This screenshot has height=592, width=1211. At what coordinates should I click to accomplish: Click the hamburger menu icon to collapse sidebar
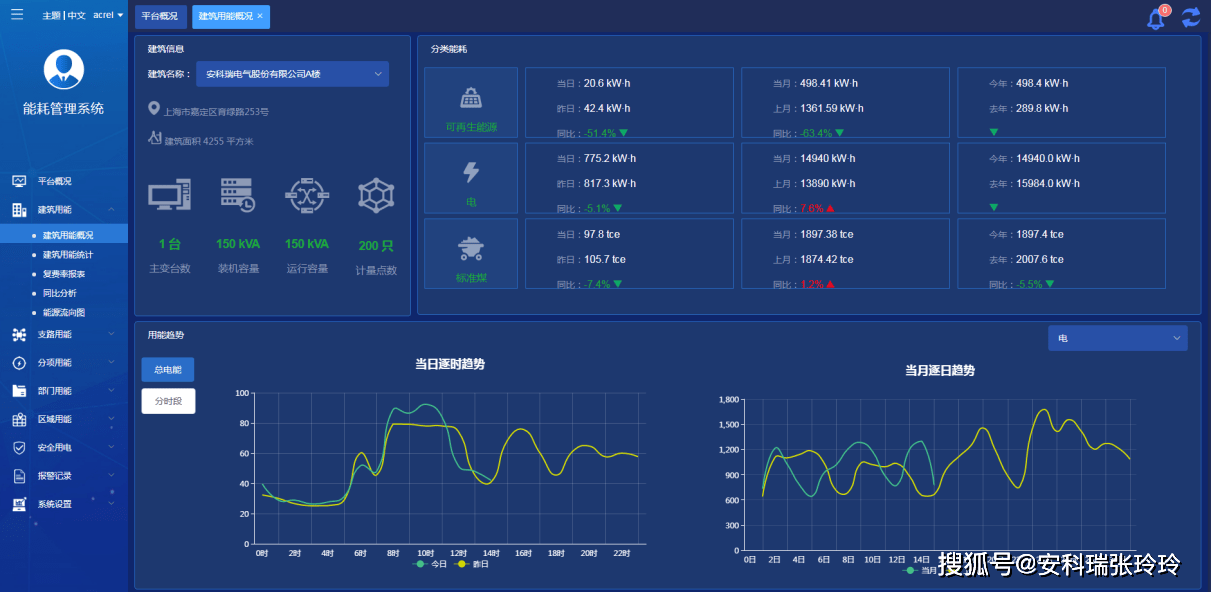point(17,14)
